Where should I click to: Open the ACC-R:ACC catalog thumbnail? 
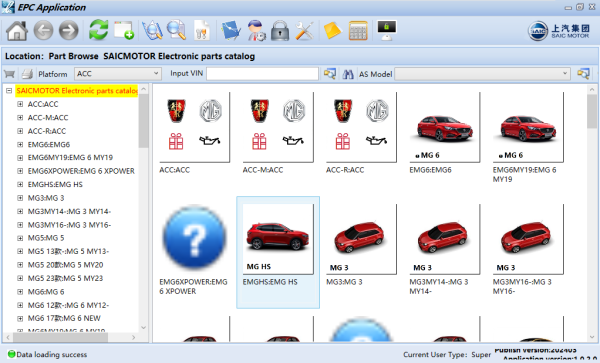[361, 127]
